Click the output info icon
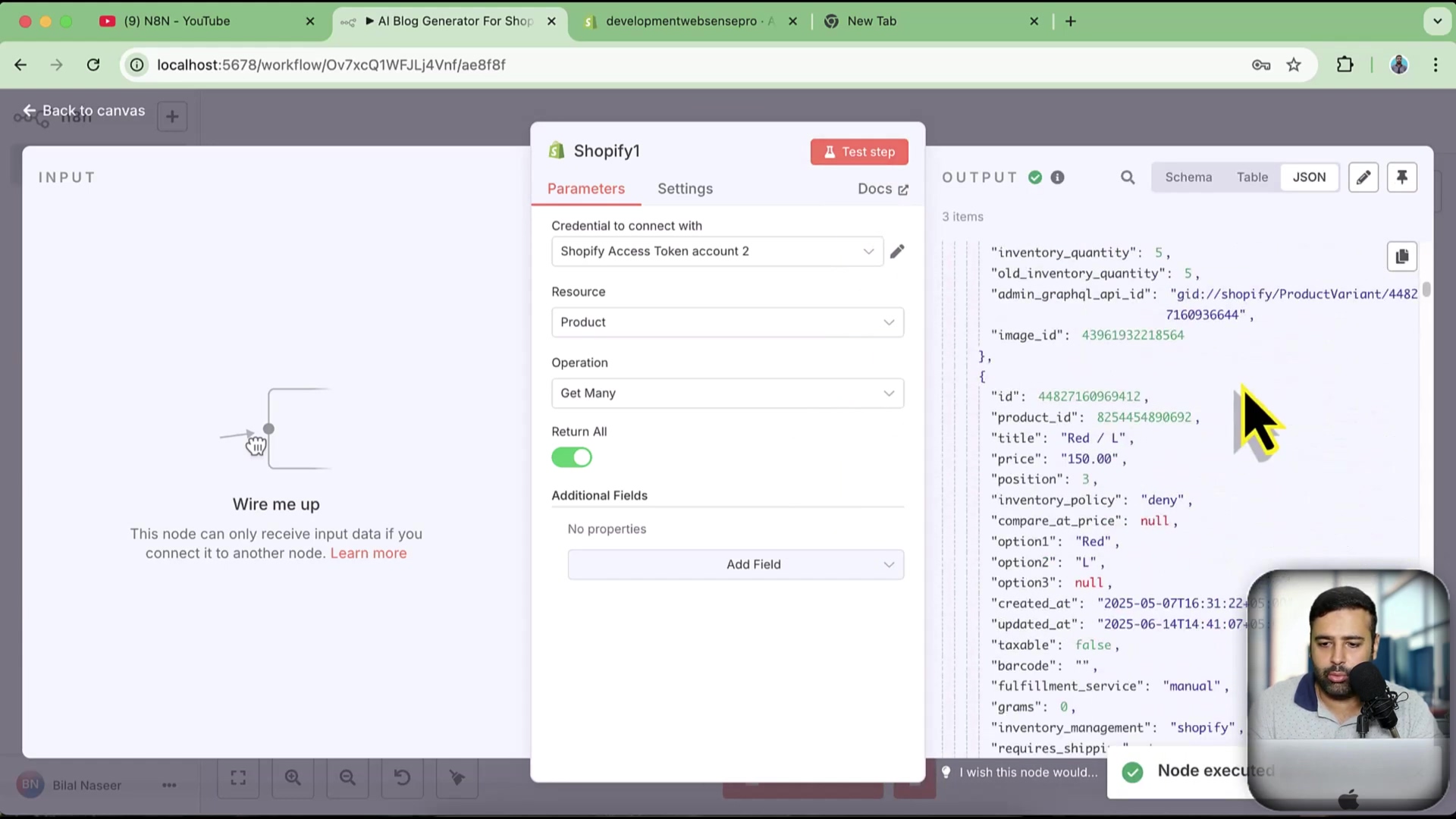Viewport: 1456px width, 819px height. coord(1057,177)
